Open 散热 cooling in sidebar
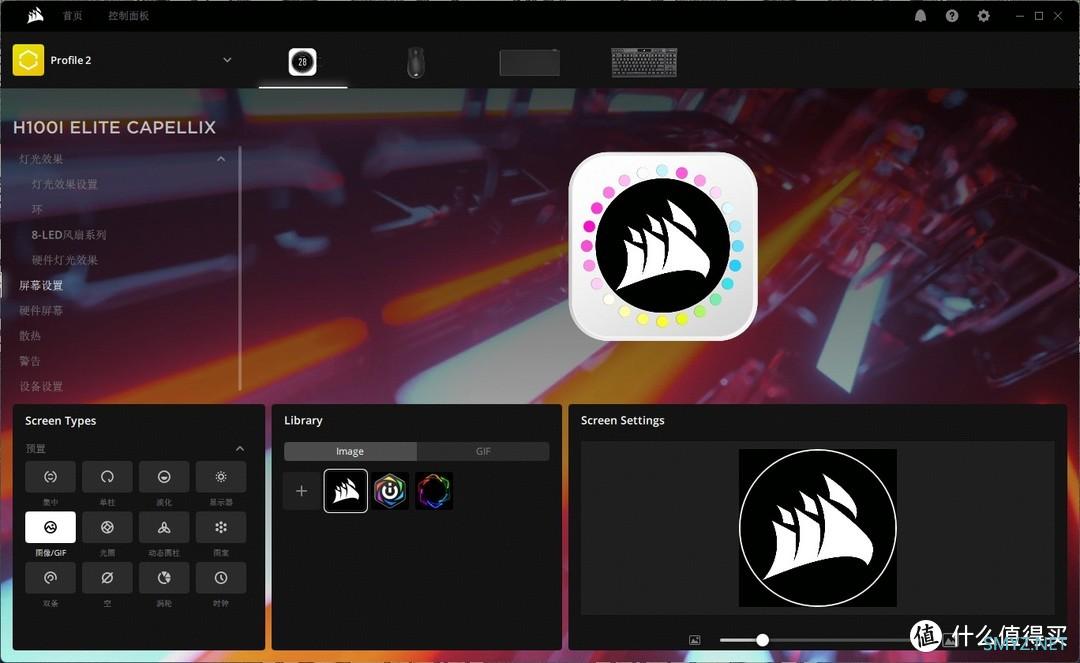 30,335
